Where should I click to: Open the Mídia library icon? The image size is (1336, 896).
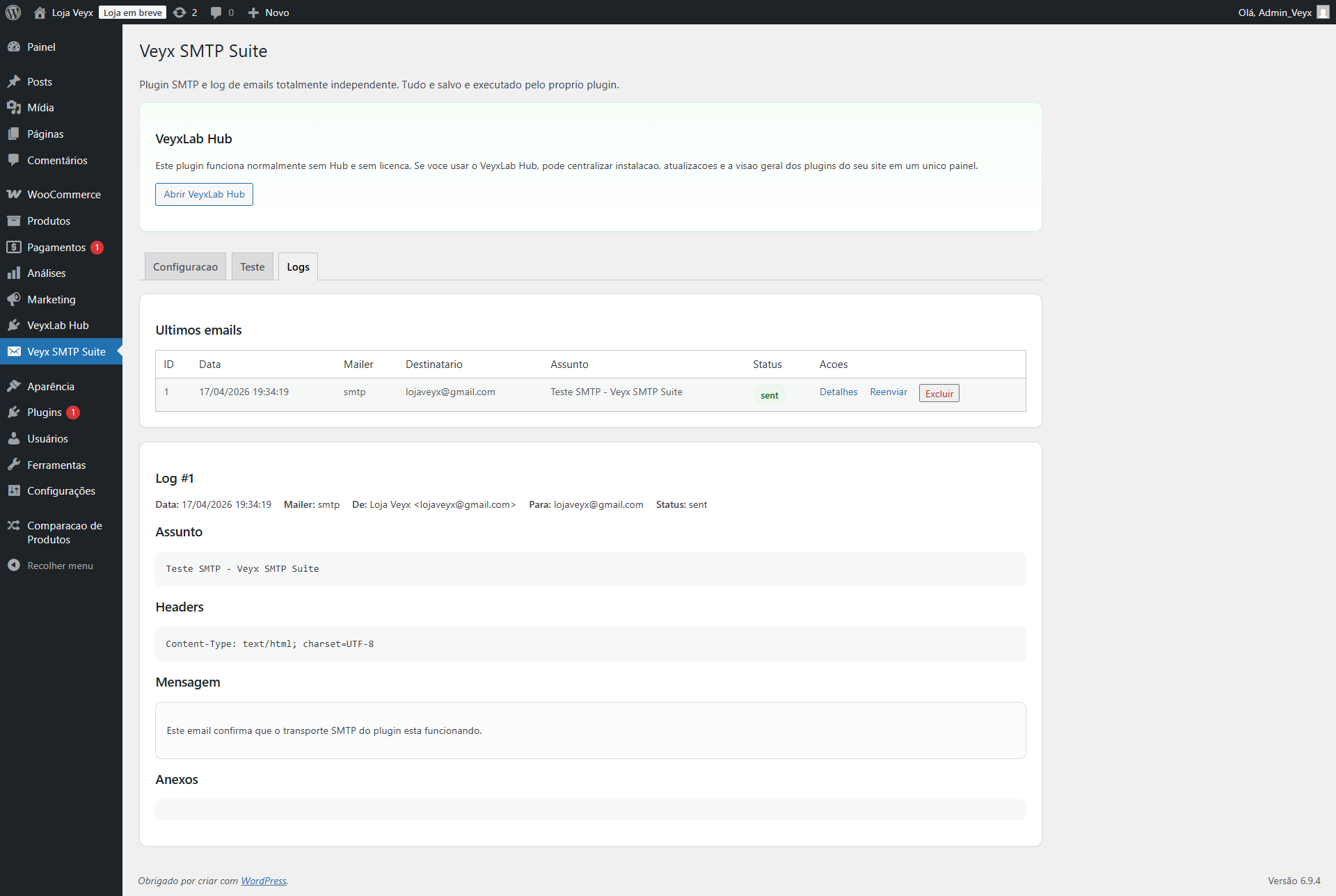[15, 107]
